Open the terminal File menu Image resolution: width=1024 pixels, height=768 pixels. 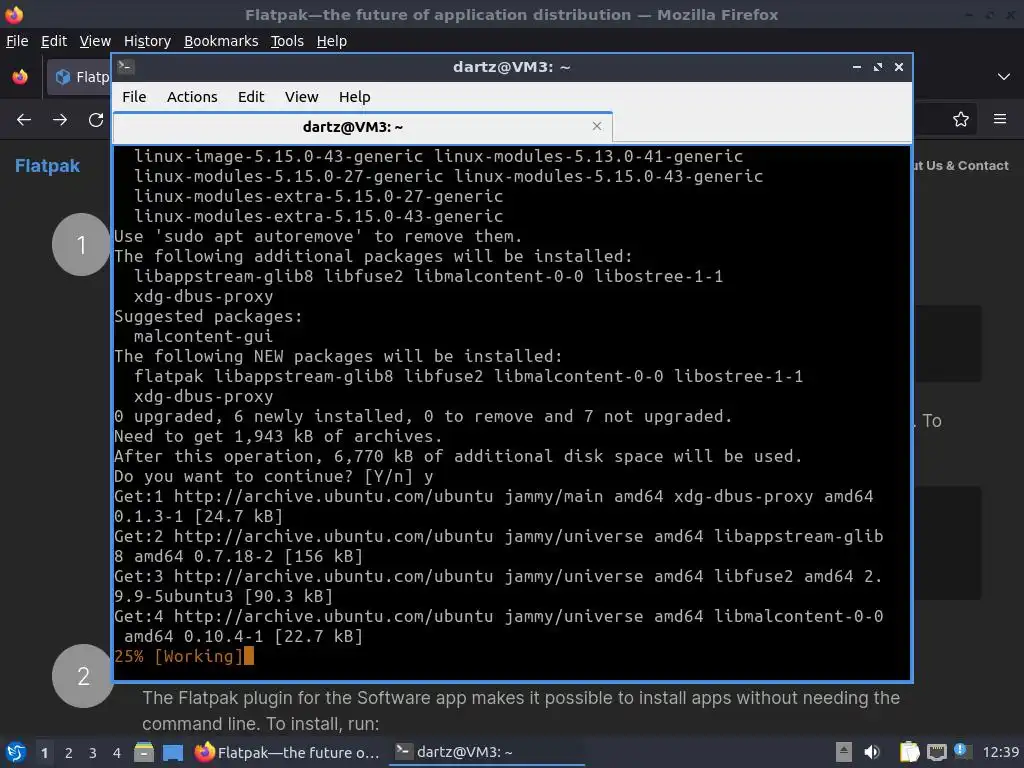[x=134, y=97]
